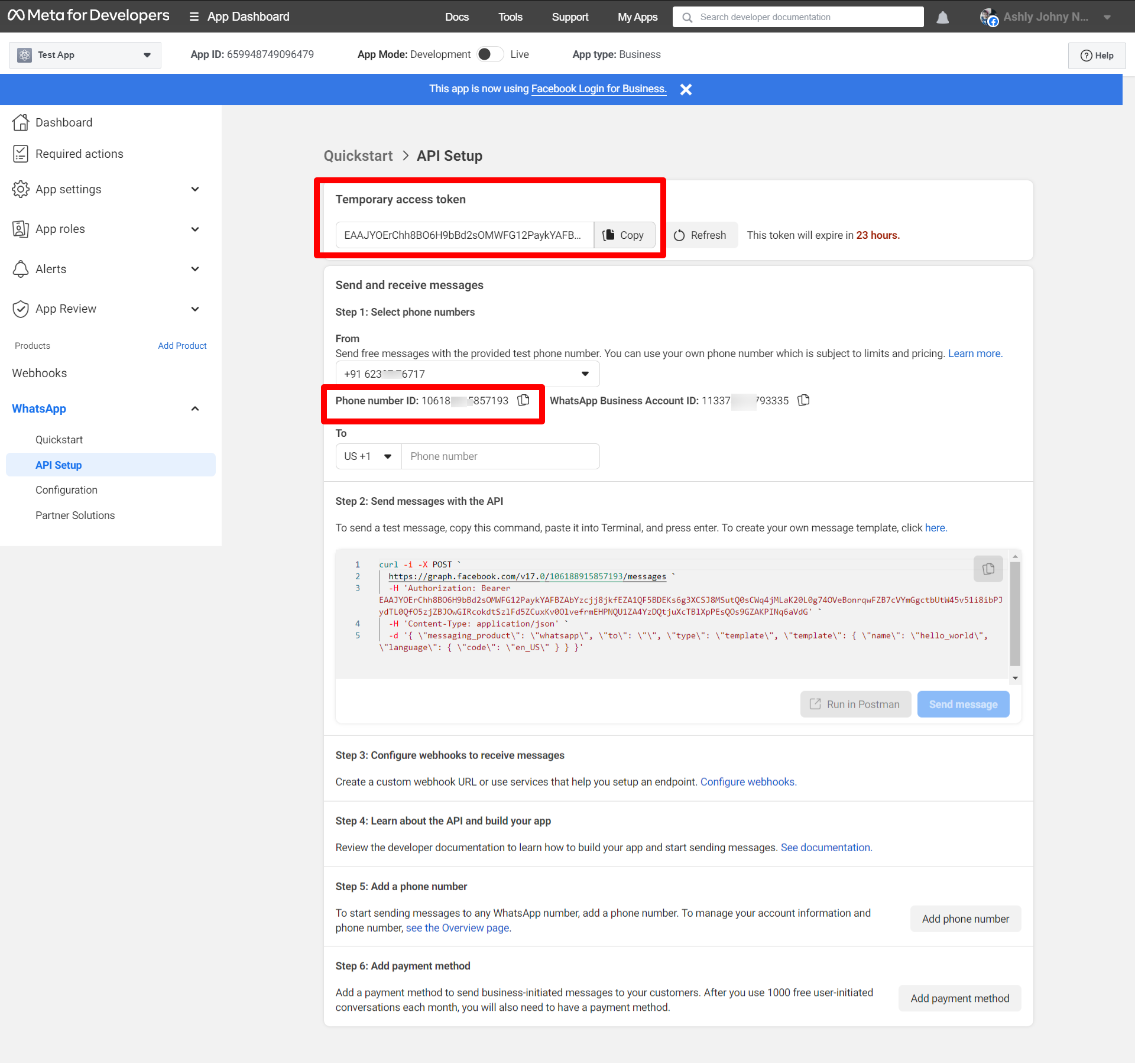Dismiss the Facebook Login banner

tap(686, 89)
